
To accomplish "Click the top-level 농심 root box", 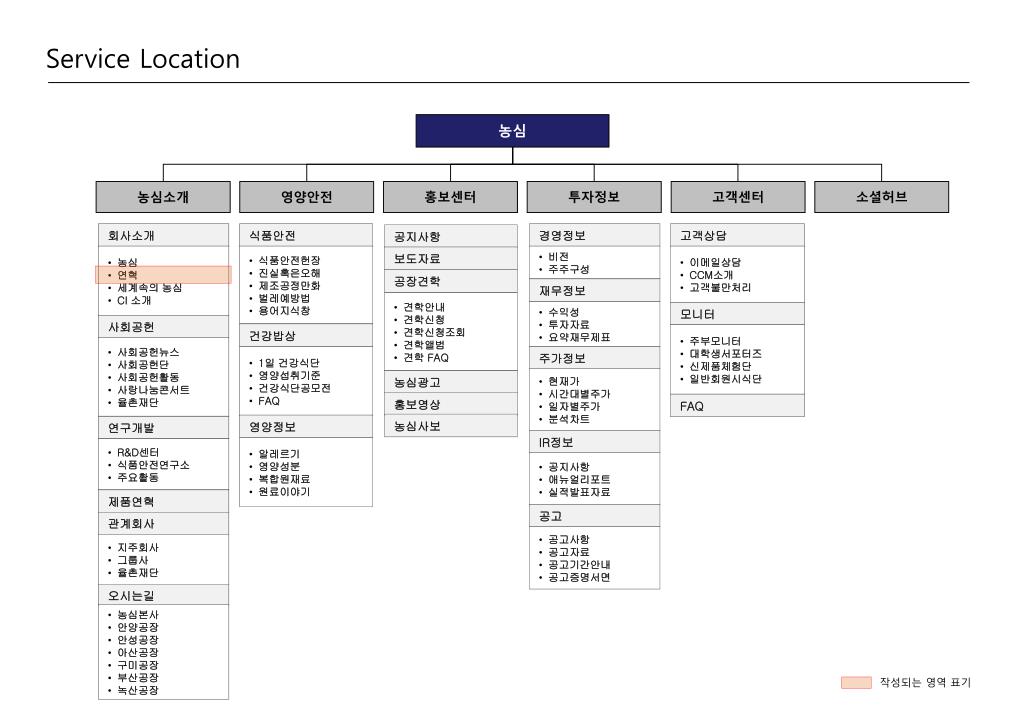I will [x=512, y=131].
